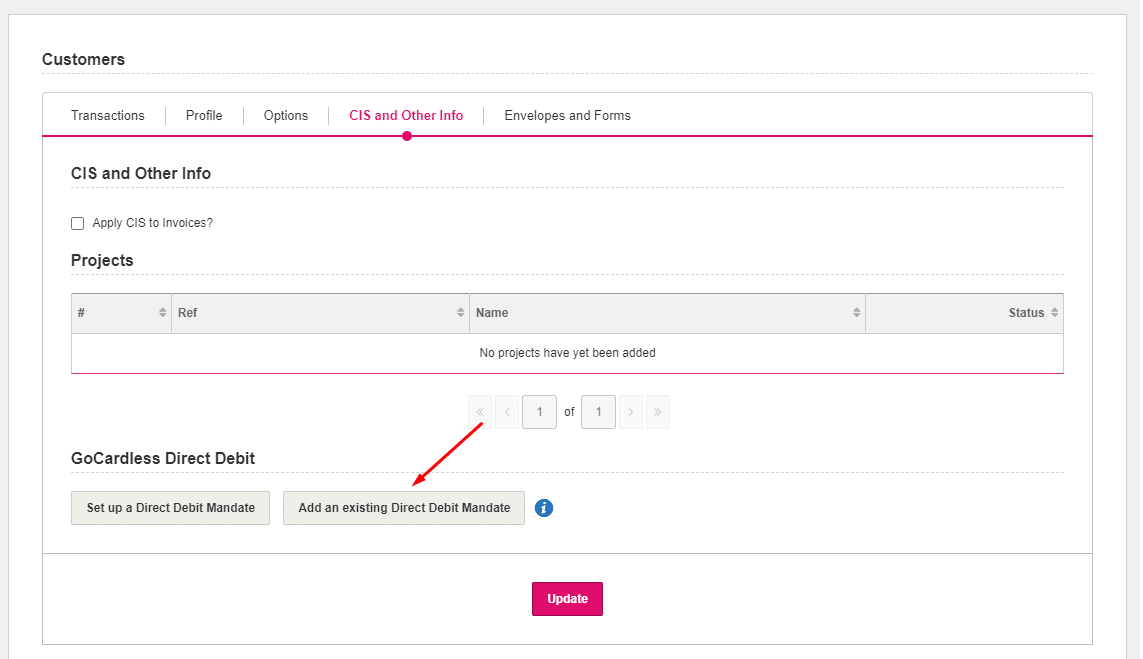Click the current page number field
1143x659 pixels.
539,412
